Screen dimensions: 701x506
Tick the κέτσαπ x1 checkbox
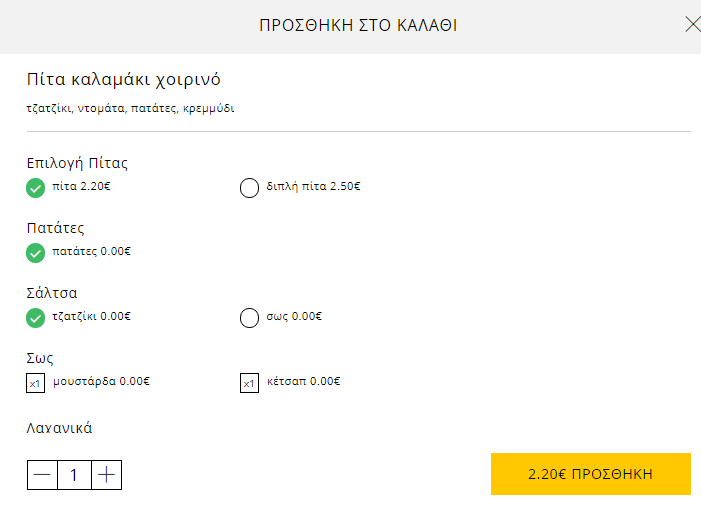point(249,383)
